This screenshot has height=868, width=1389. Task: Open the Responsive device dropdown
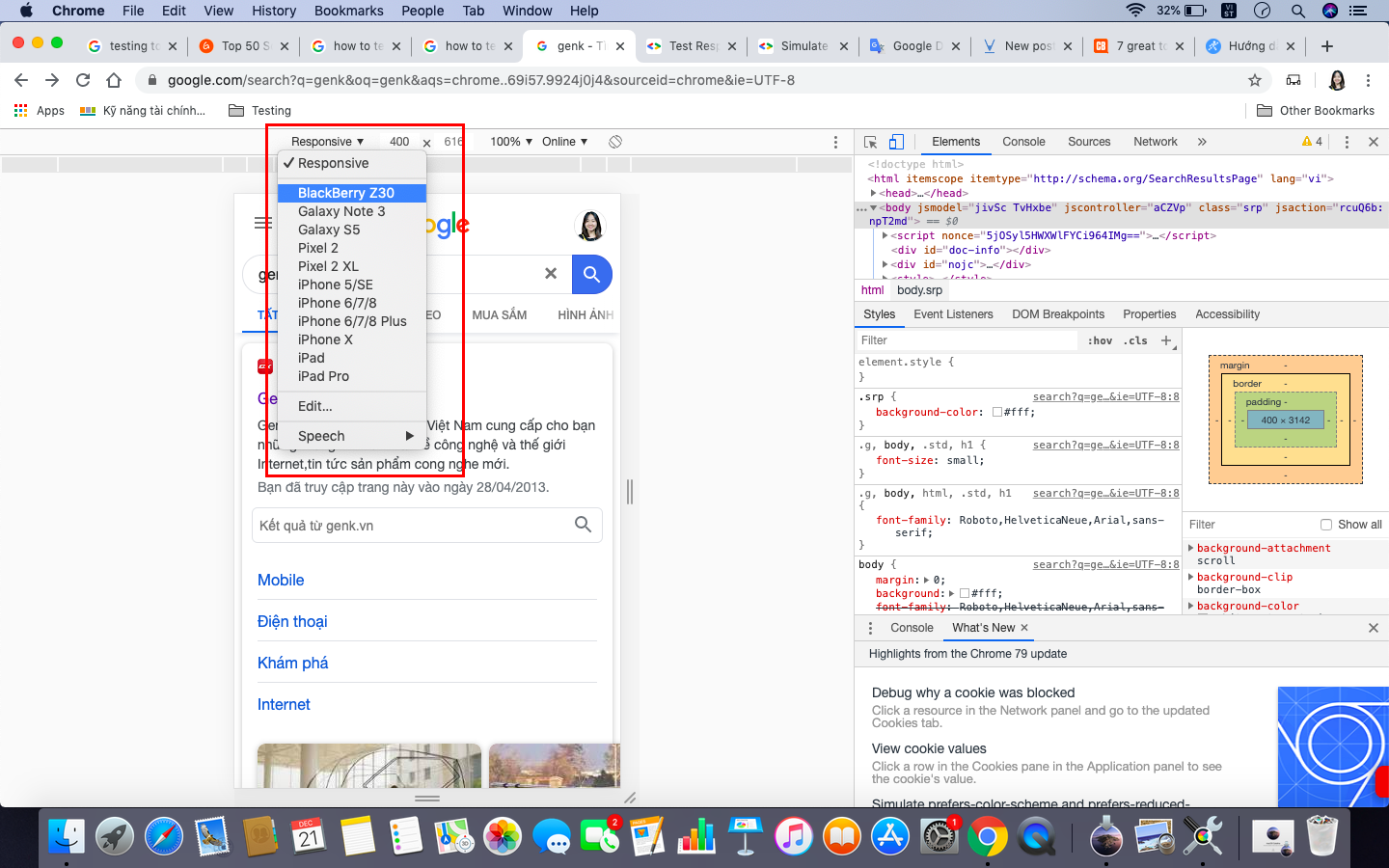327,142
